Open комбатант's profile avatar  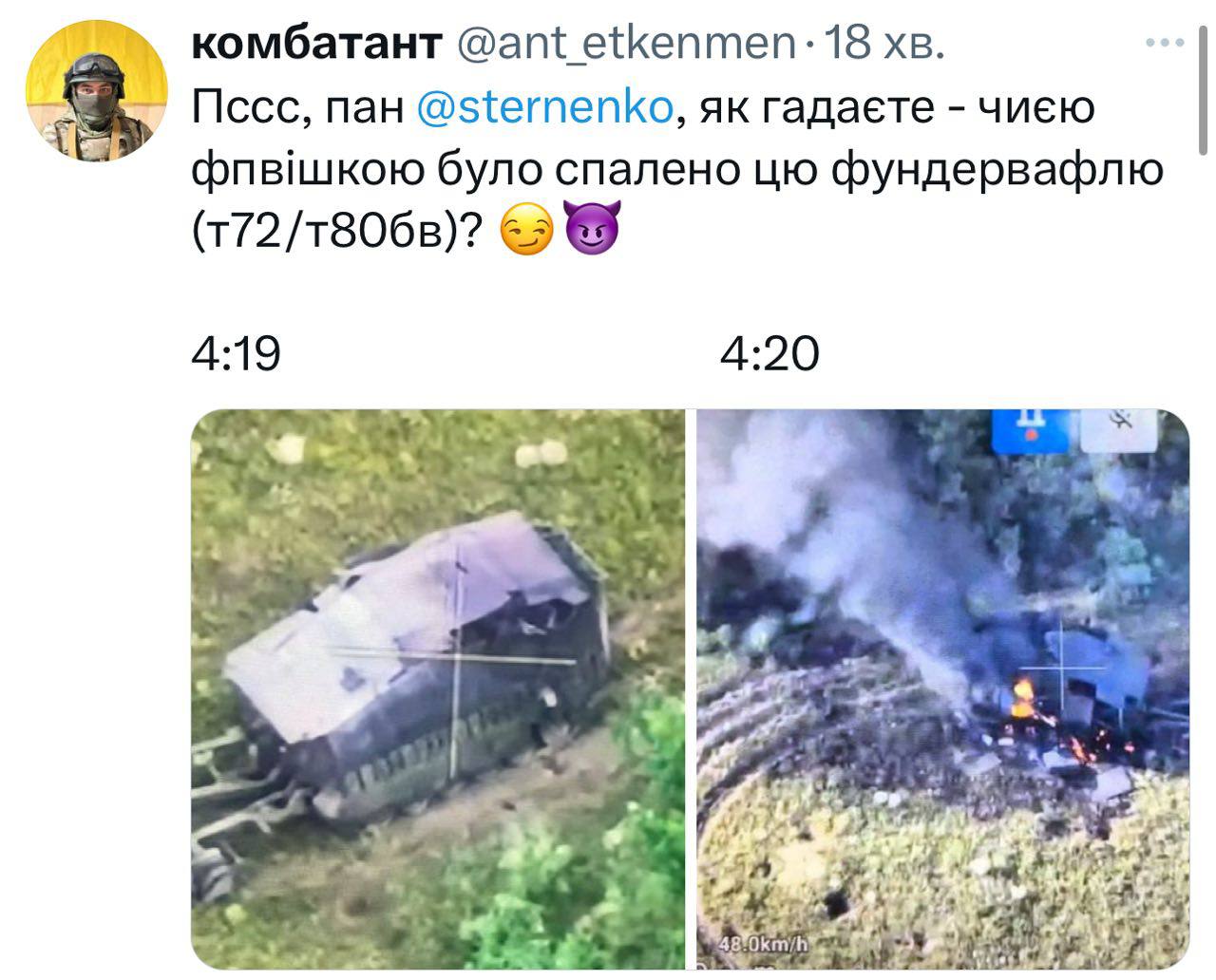(96, 90)
